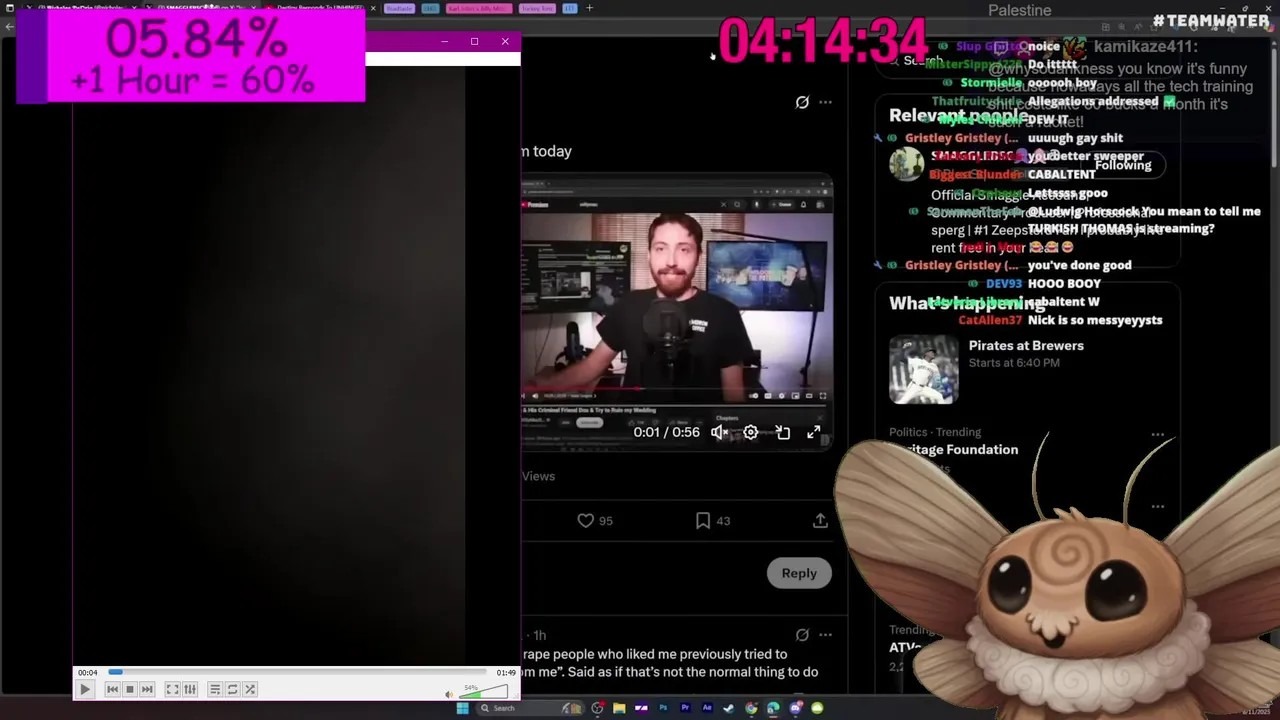Open the relevant person's profile avatar
Image resolution: width=1280 pixels, height=720 pixels.
point(907,164)
